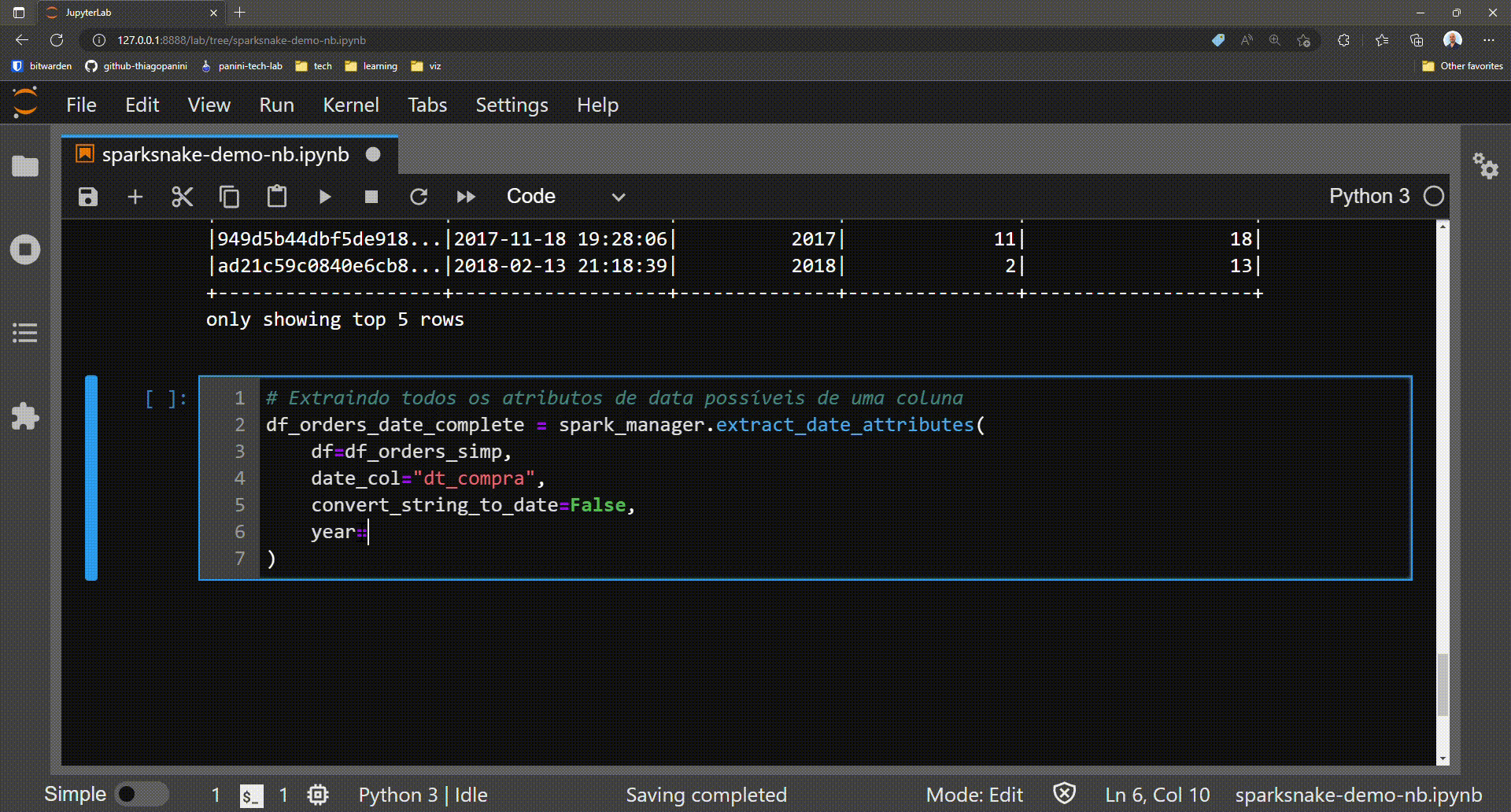
Task: Open github-thiagopanini bookmark
Action: [136, 66]
